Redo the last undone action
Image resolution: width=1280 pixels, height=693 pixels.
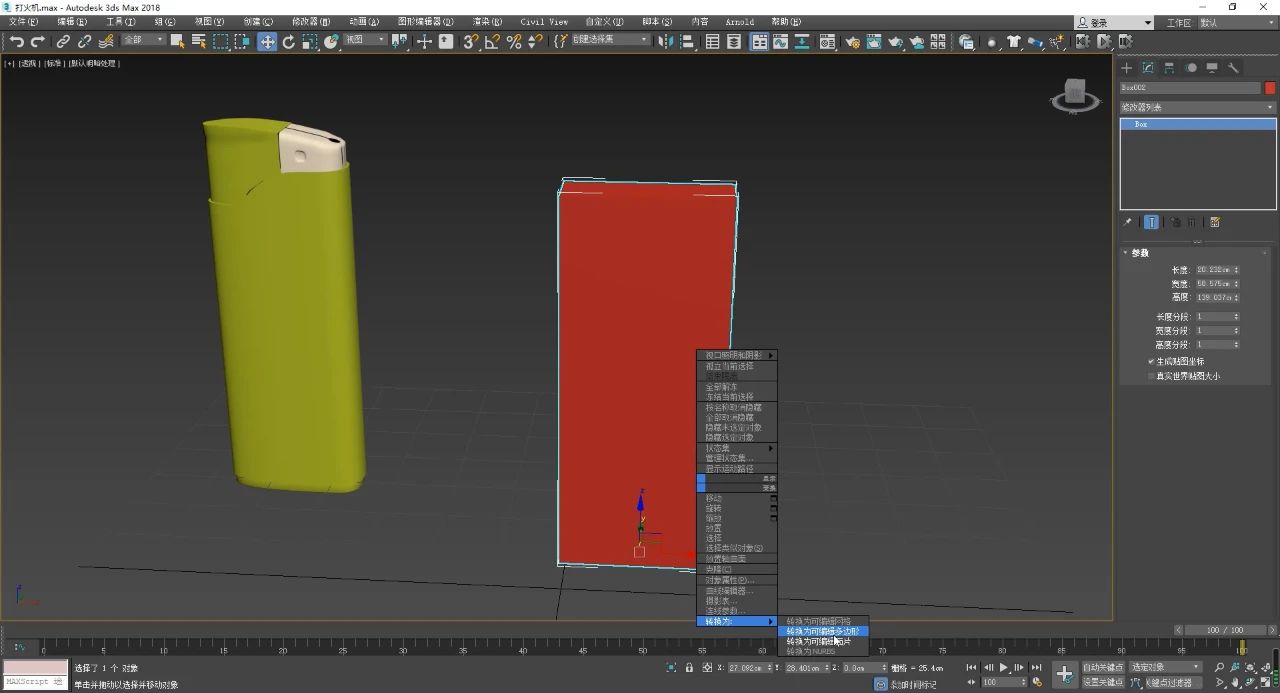point(38,41)
